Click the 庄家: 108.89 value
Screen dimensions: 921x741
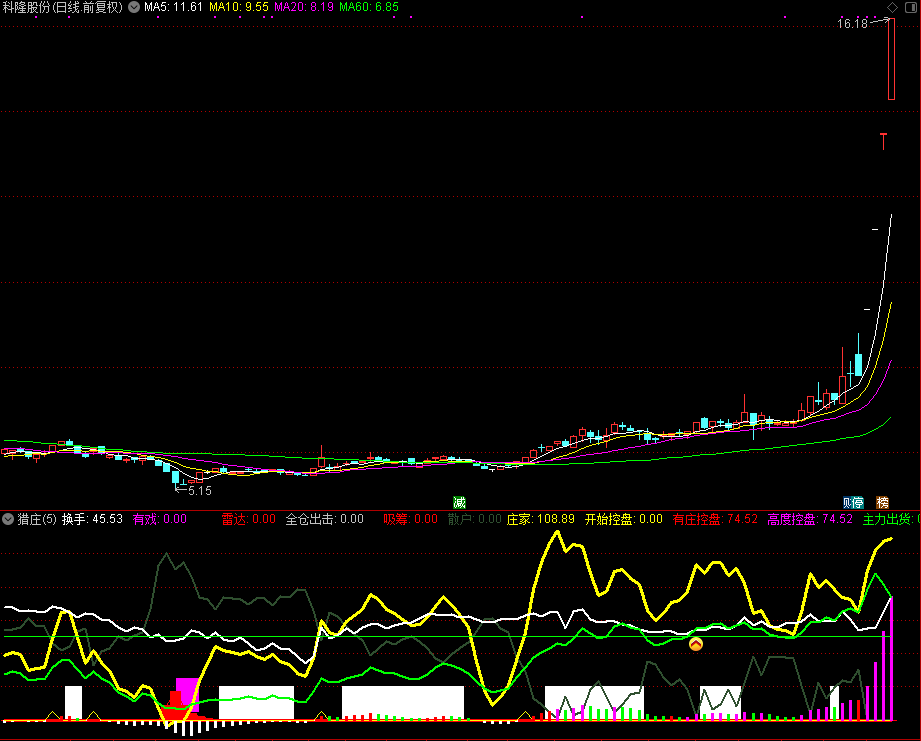[541, 519]
